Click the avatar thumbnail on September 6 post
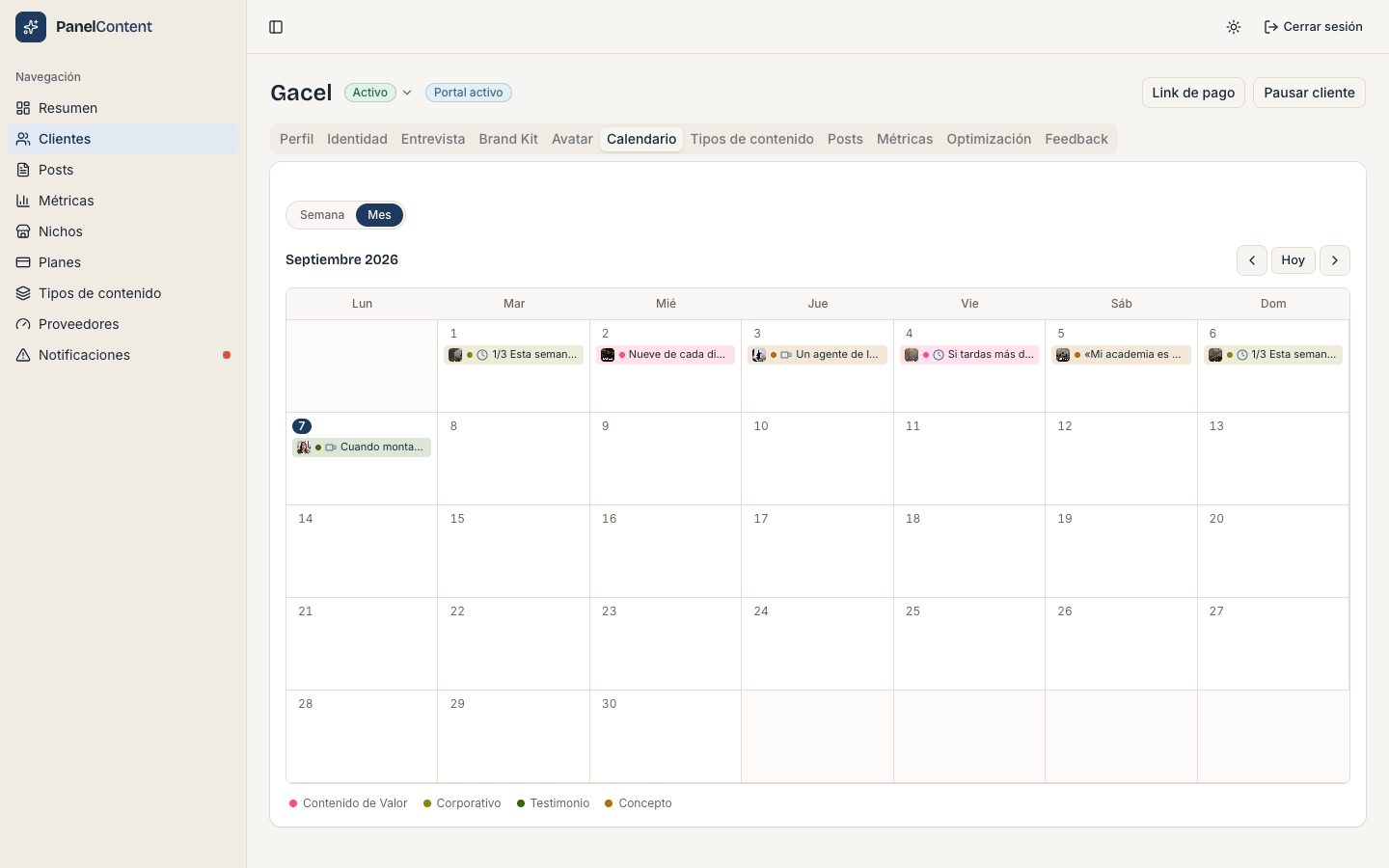This screenshot has height=868, width=1389. tap(1215, 355)
